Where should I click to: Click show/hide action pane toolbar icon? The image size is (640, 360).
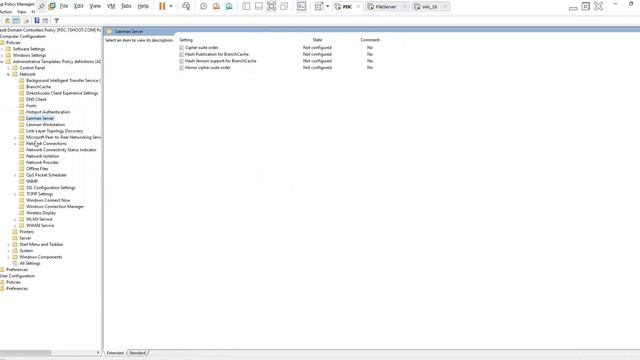coord(45,20)
